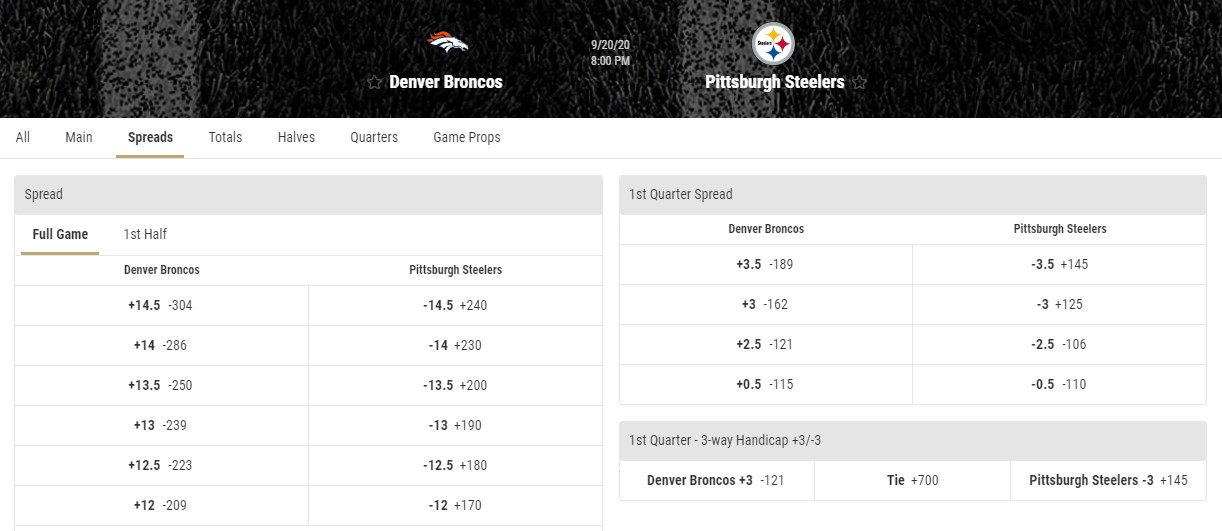Select the Quarters tab
Screen dimensions: 1222x531
374,137
